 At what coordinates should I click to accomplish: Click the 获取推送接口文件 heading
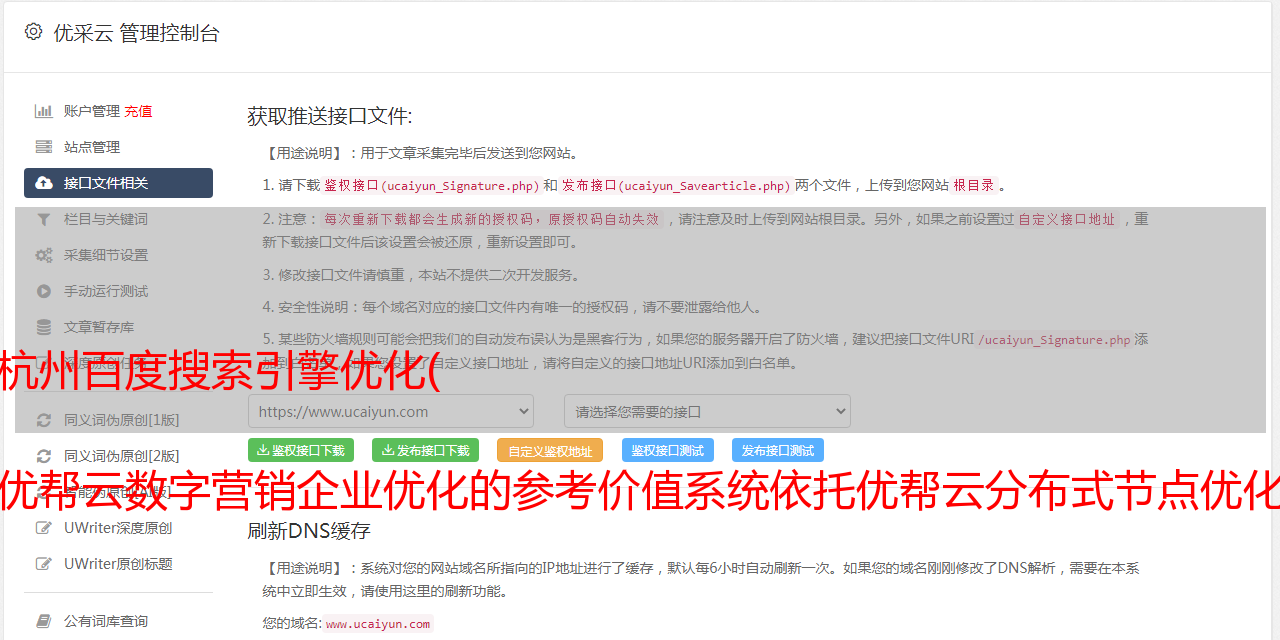pos(330,116)
